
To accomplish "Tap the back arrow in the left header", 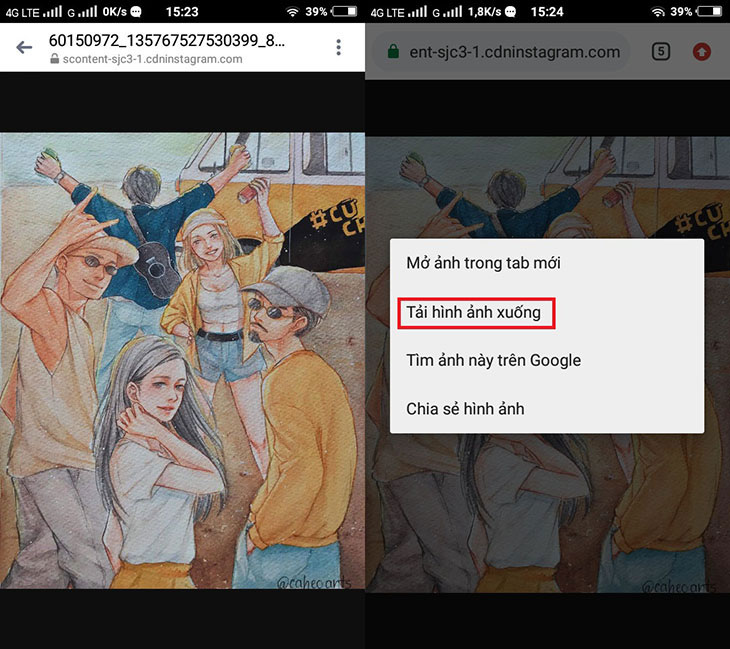I will click(x=24, y=47).
